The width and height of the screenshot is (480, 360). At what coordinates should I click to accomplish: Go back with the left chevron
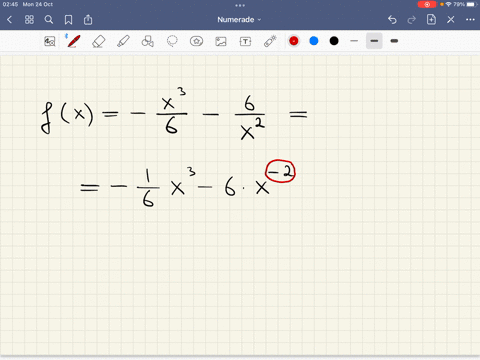coord(10,20)
